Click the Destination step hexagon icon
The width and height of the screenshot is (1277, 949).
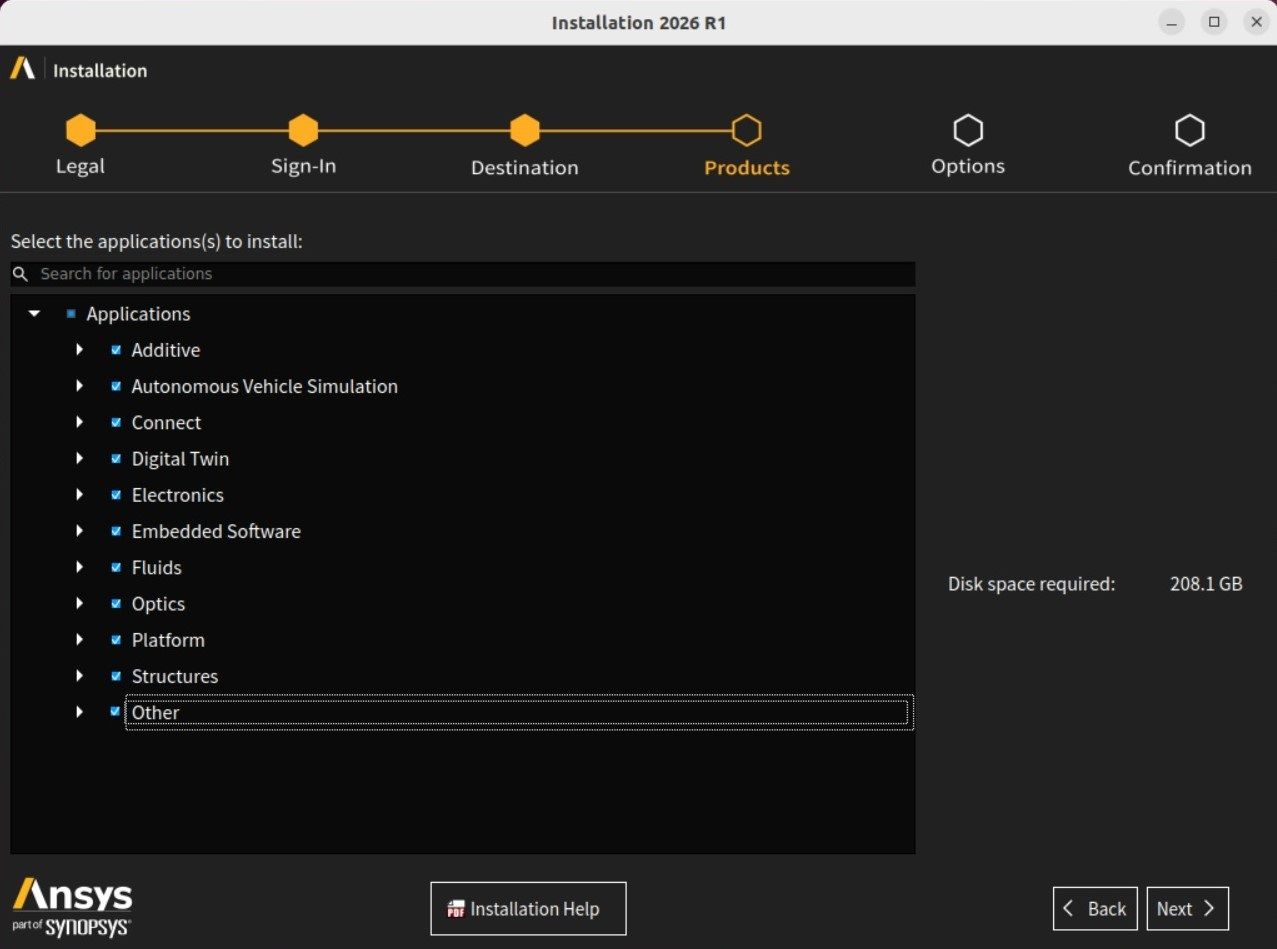click(x=525, y=130)
